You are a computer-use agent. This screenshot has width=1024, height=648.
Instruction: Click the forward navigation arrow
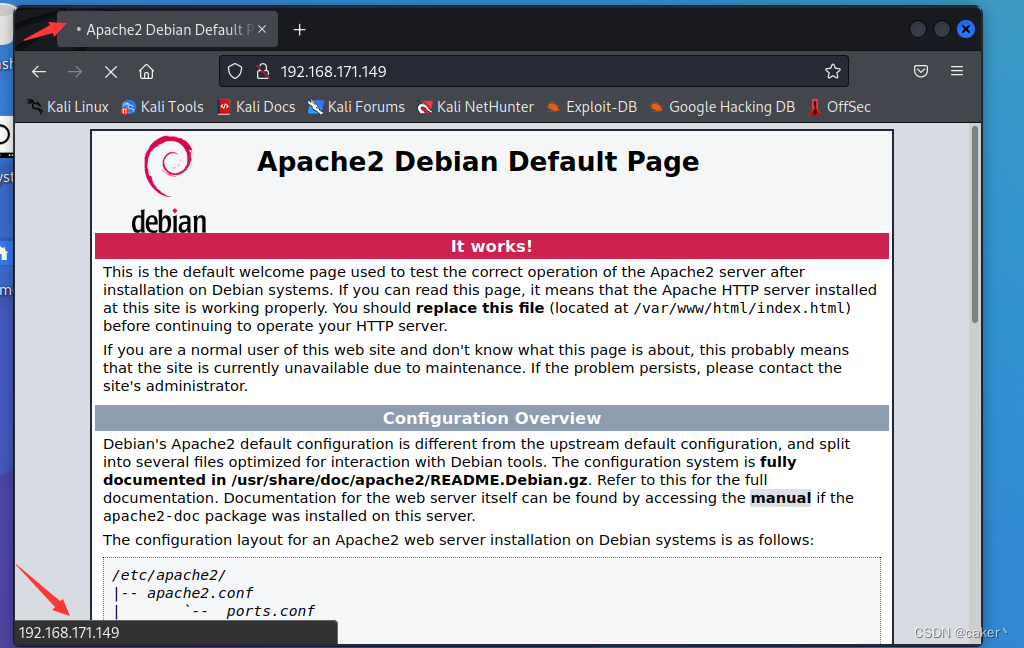(x=75, y=72)
